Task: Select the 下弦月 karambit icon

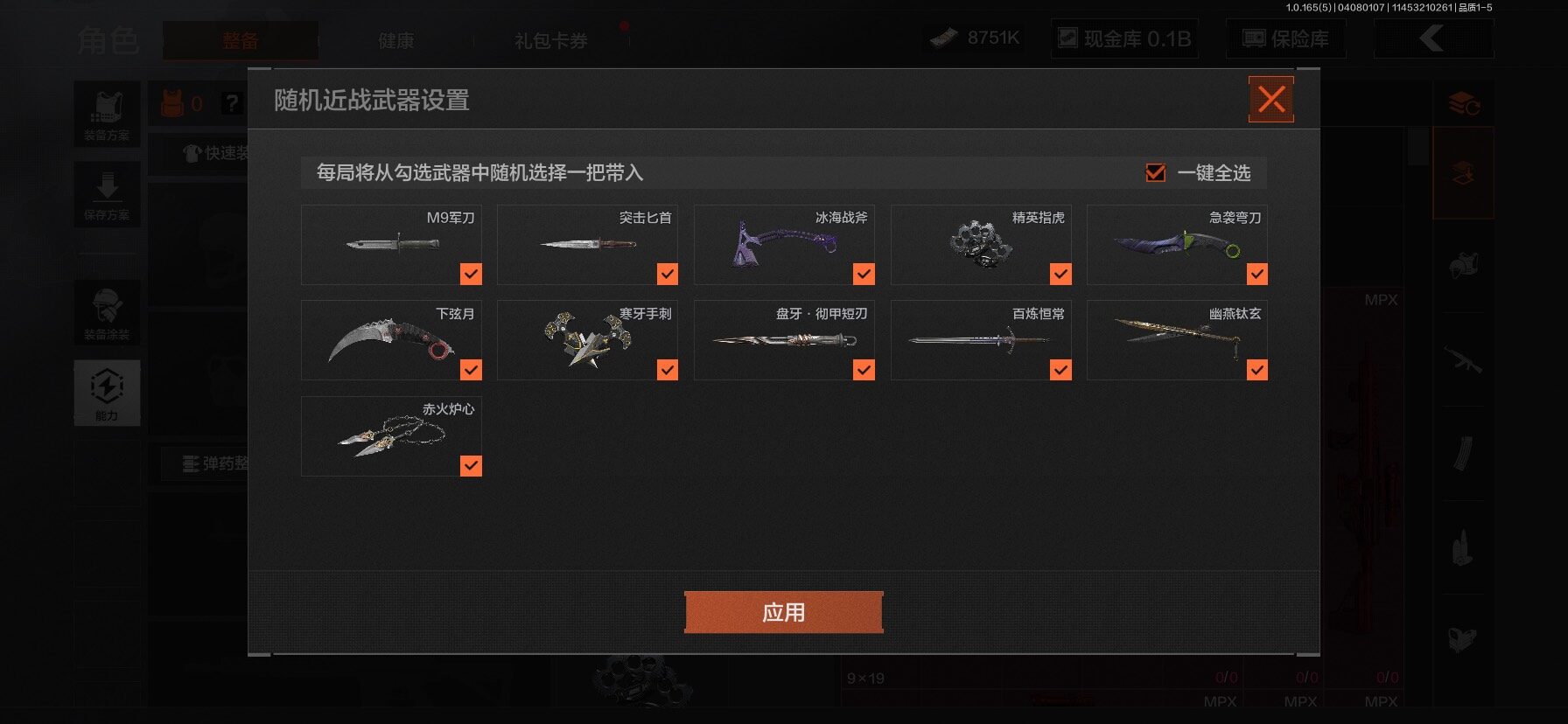Action: tap(390, 340)
